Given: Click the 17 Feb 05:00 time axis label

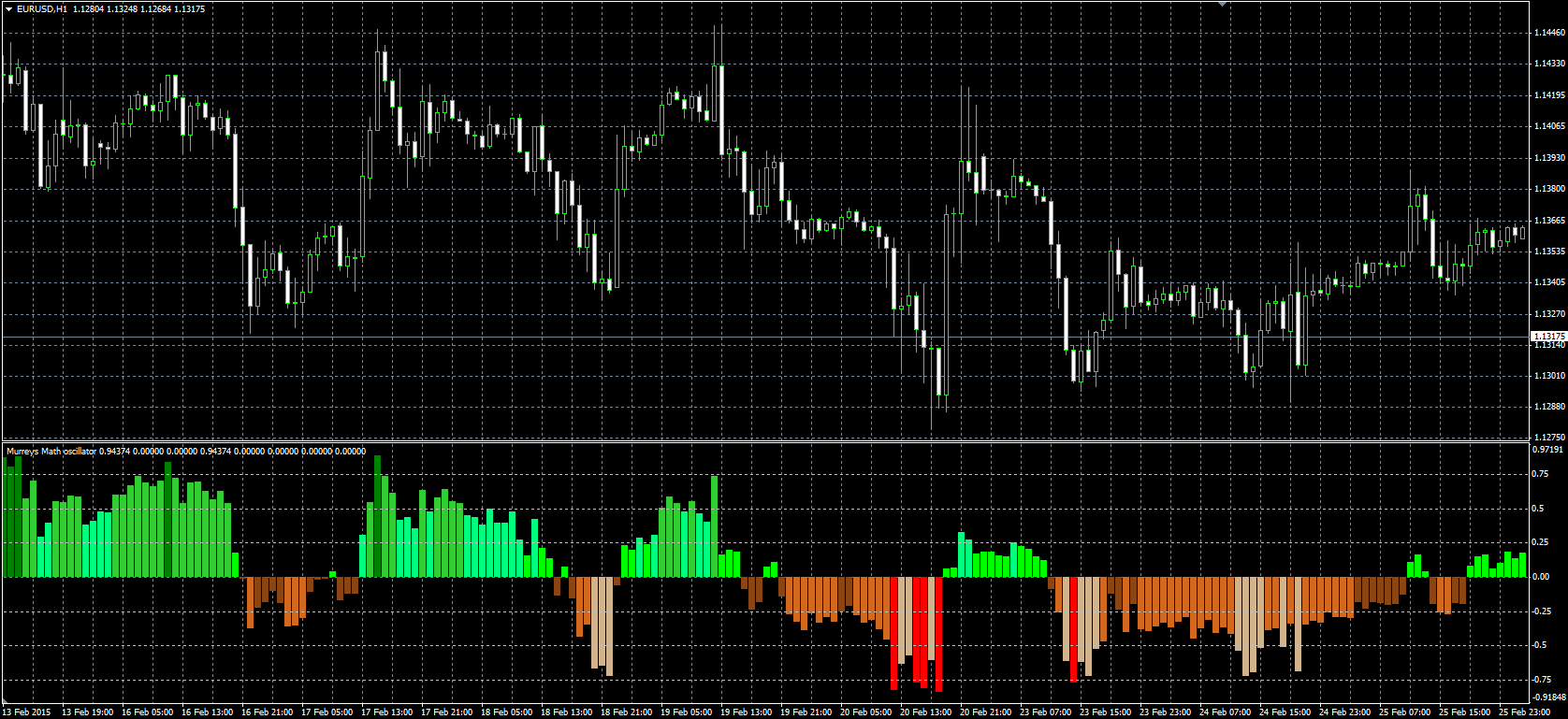Looking at the screenshot, I should tap(327, 712).
